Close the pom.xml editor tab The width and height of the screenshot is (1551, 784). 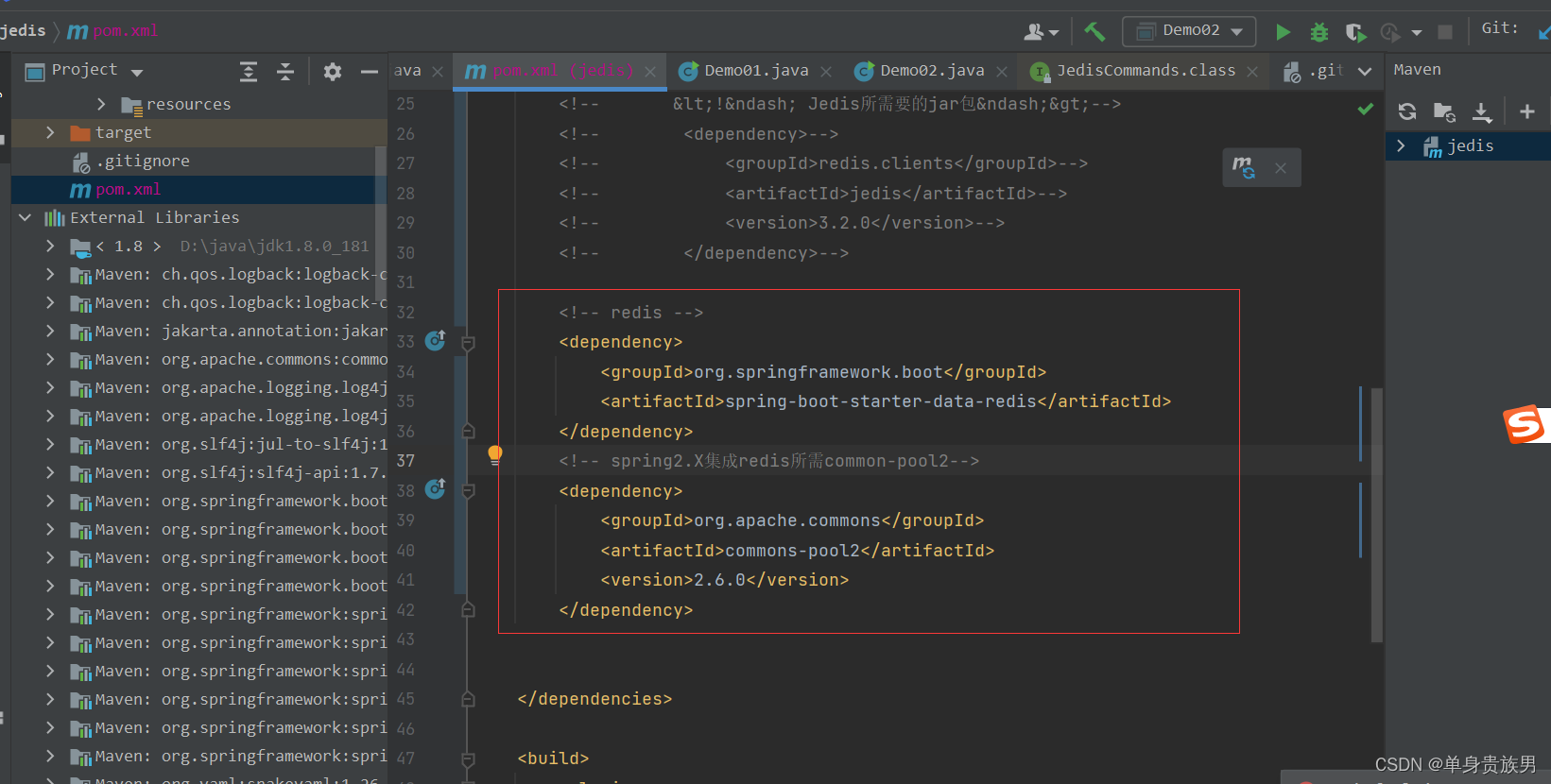[x=650, y=72]
